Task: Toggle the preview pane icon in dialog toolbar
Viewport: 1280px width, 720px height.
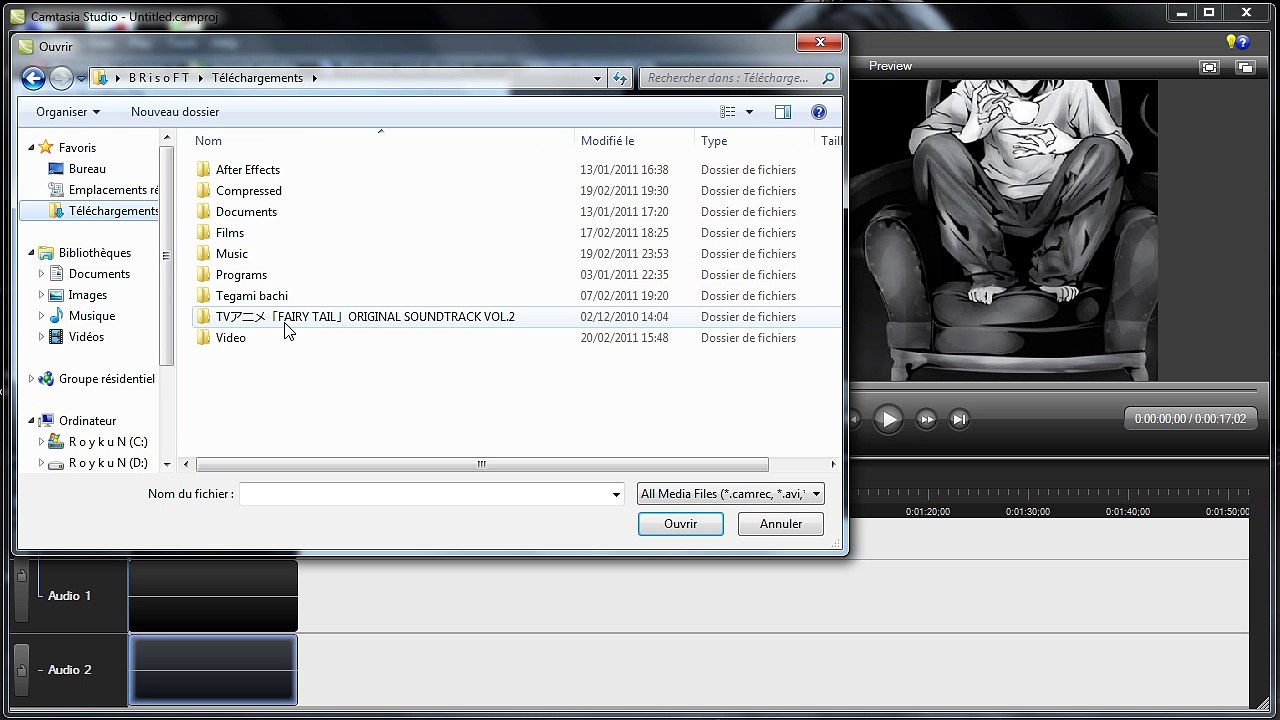Action: pos(783,112)
